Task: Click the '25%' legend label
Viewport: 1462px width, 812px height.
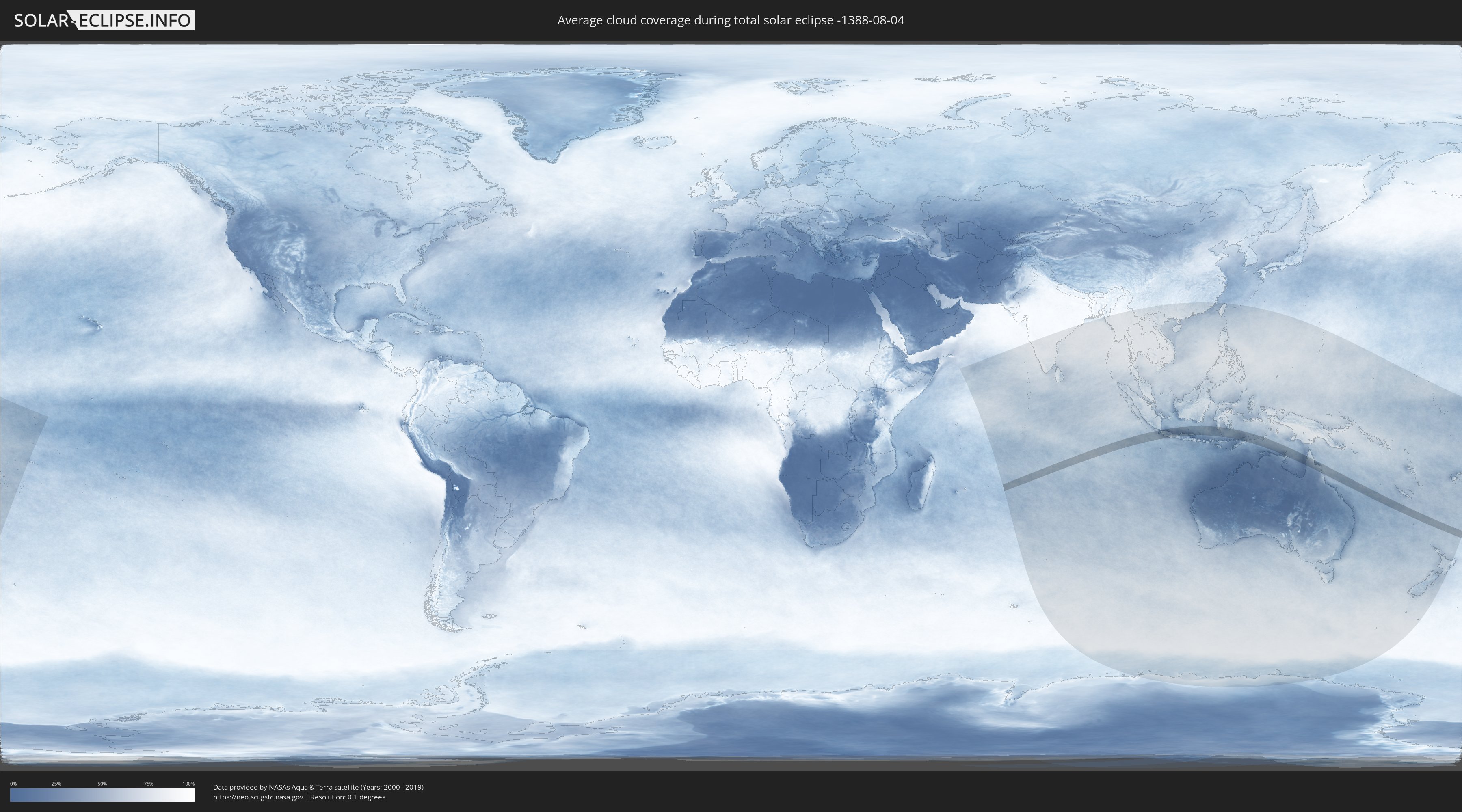Action: coord(56,784)
